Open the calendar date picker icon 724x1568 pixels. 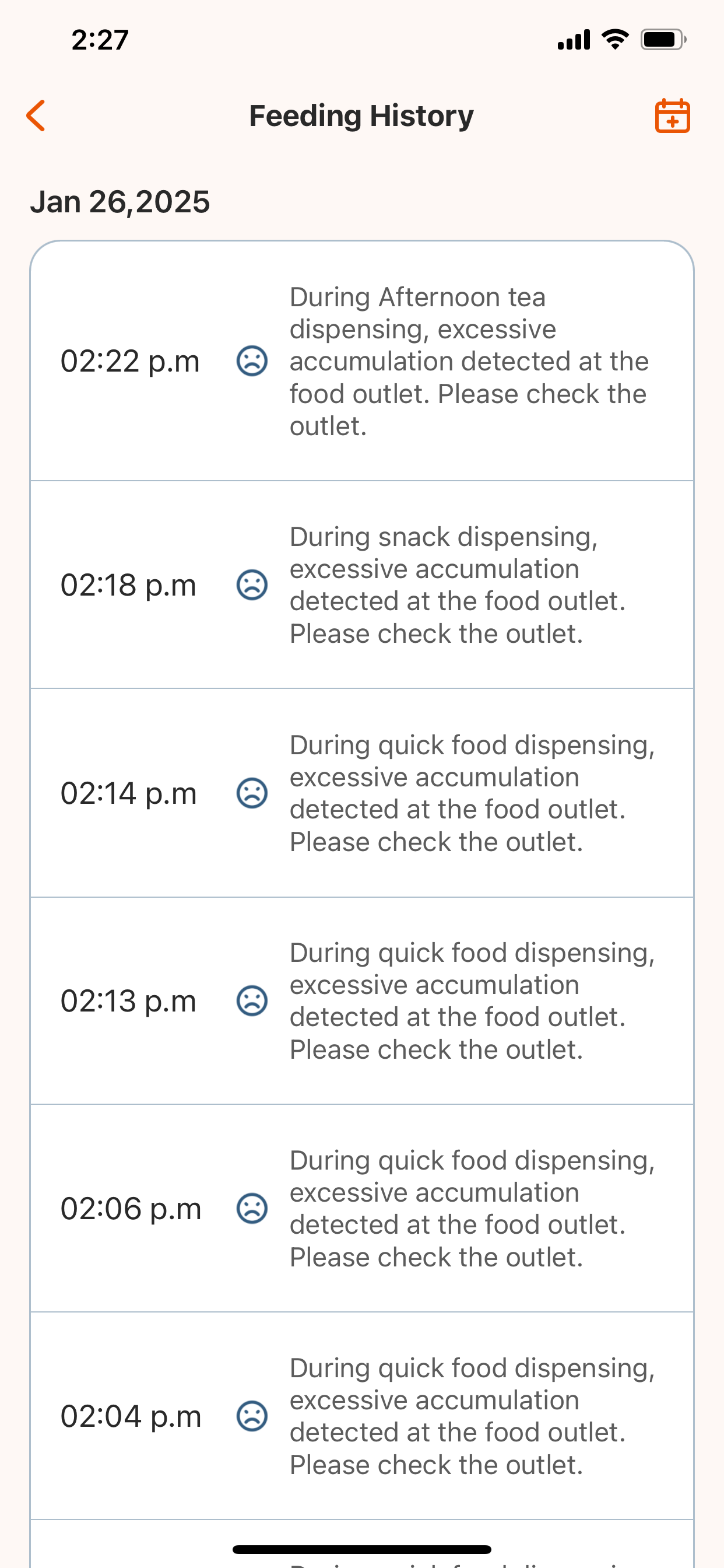pos(672,116)
